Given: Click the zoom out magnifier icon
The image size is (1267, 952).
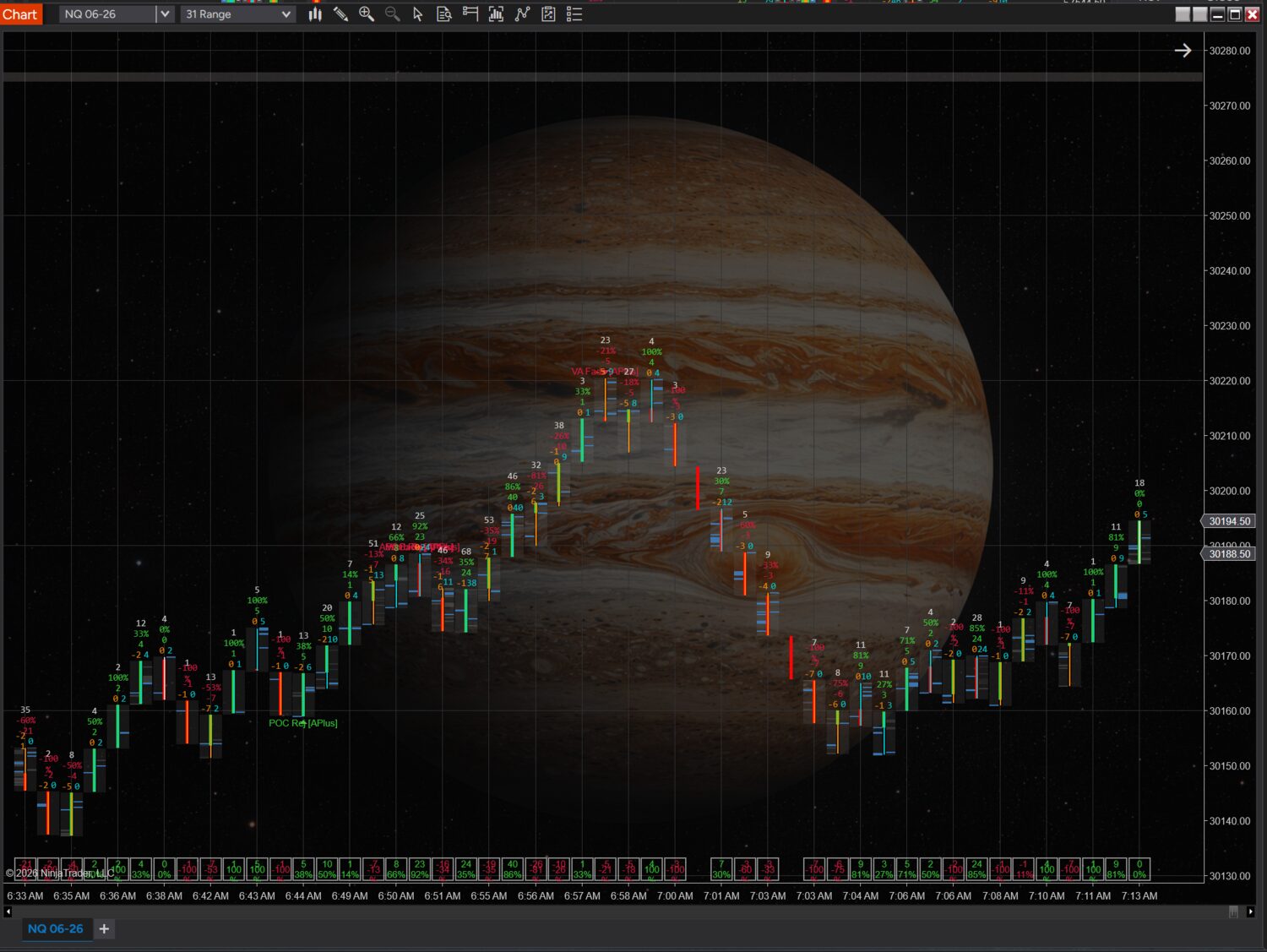Looking at the screenshot, I should click(x=393, y=14).
